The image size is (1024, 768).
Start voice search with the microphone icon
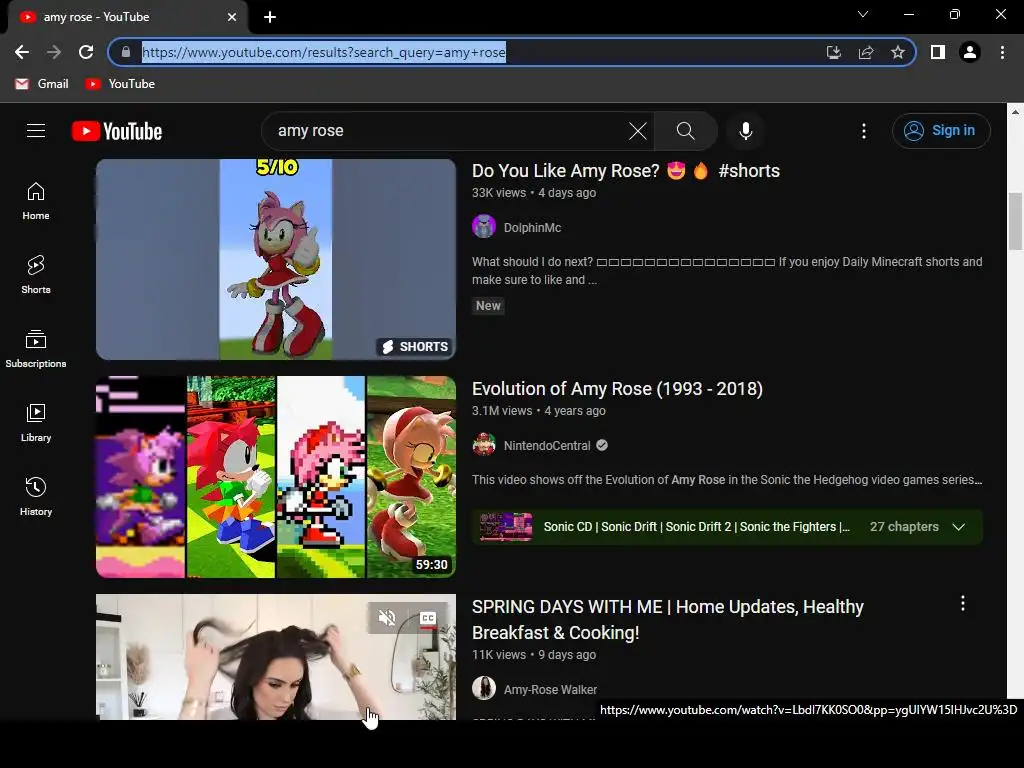745,131
